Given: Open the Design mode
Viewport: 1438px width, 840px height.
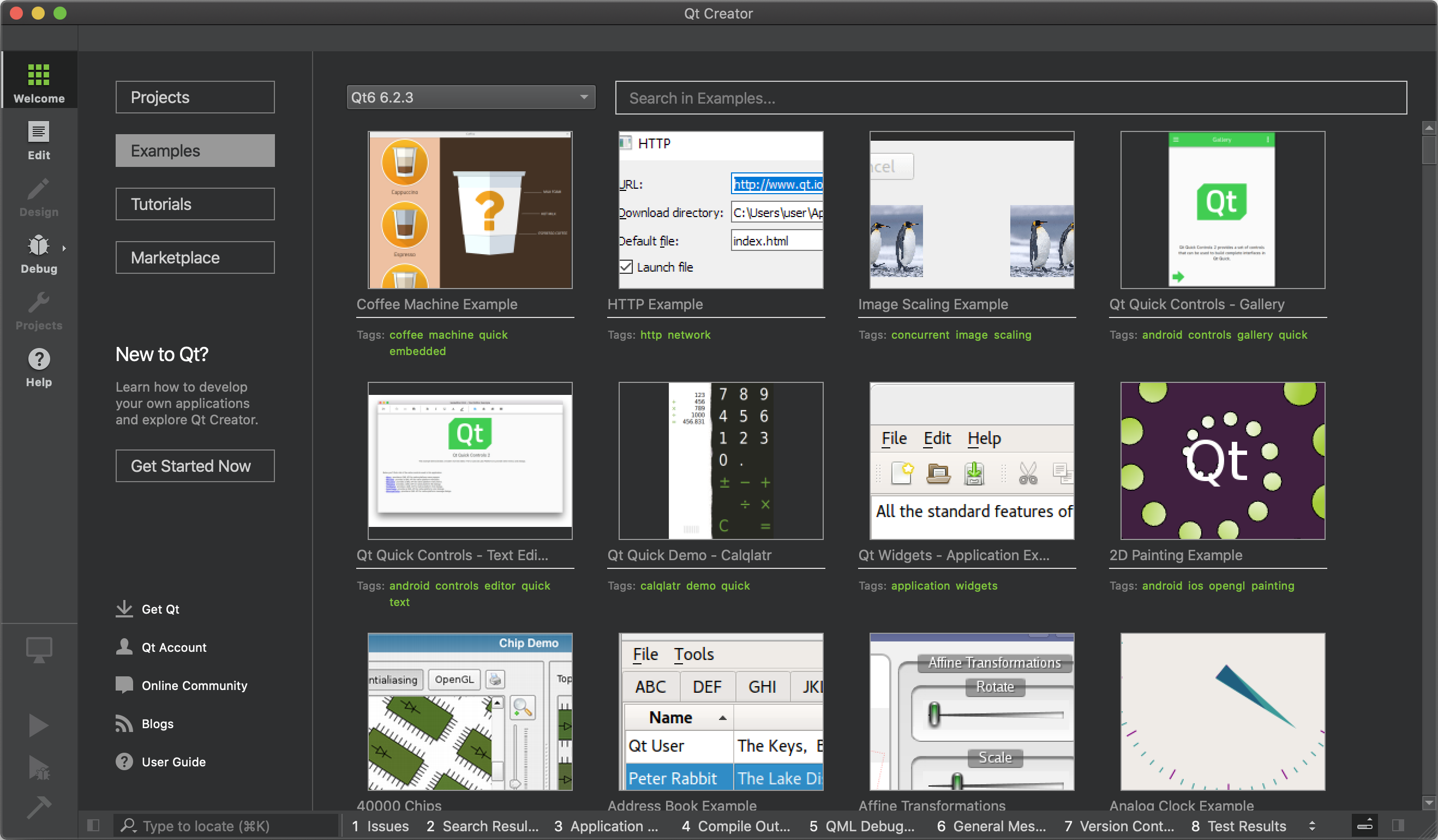Looking at the screenshot, I should tap(39, 197).
